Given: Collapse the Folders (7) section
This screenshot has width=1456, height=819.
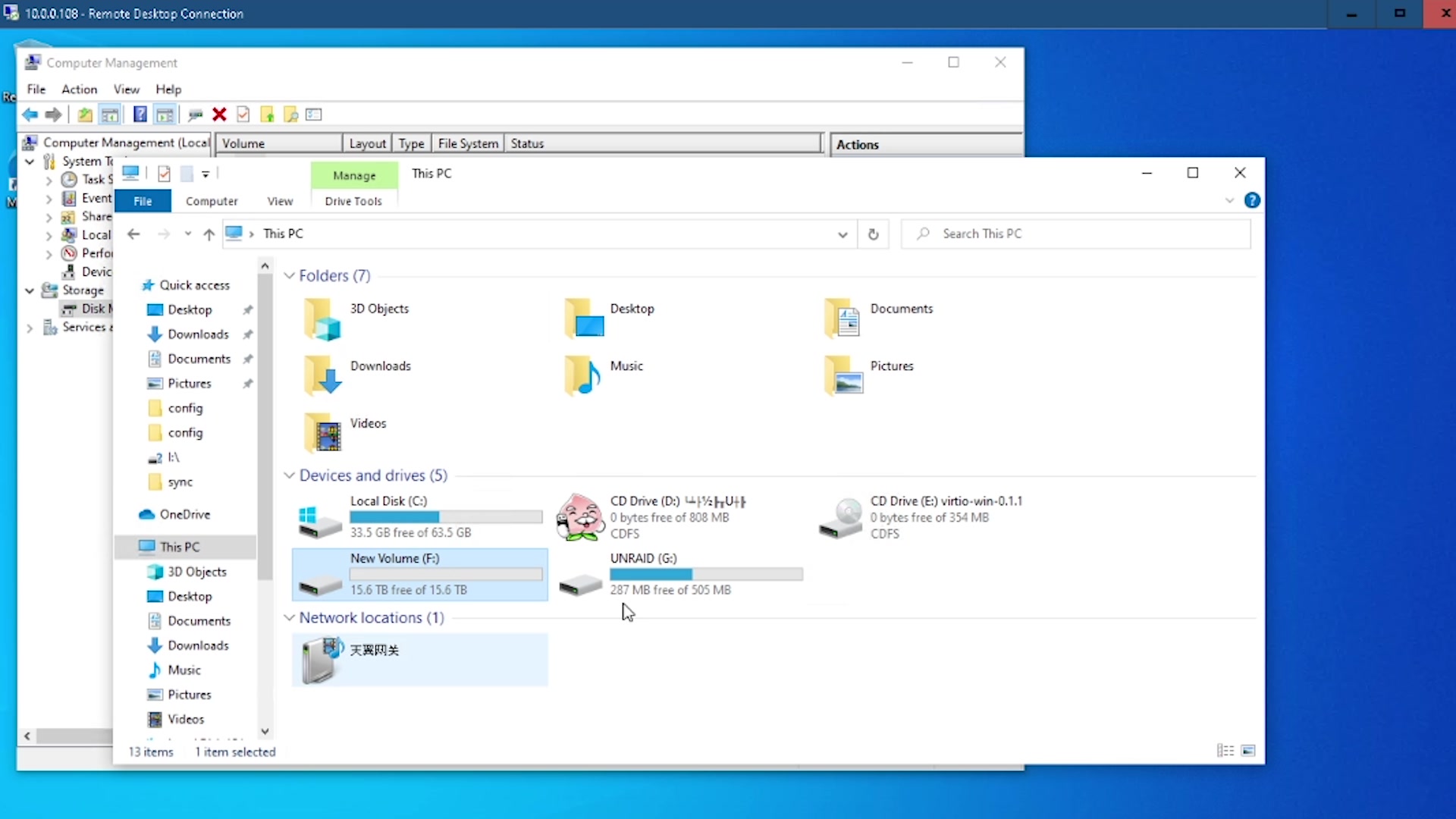Looking at the screenshot, I should (x=290, y=276).
